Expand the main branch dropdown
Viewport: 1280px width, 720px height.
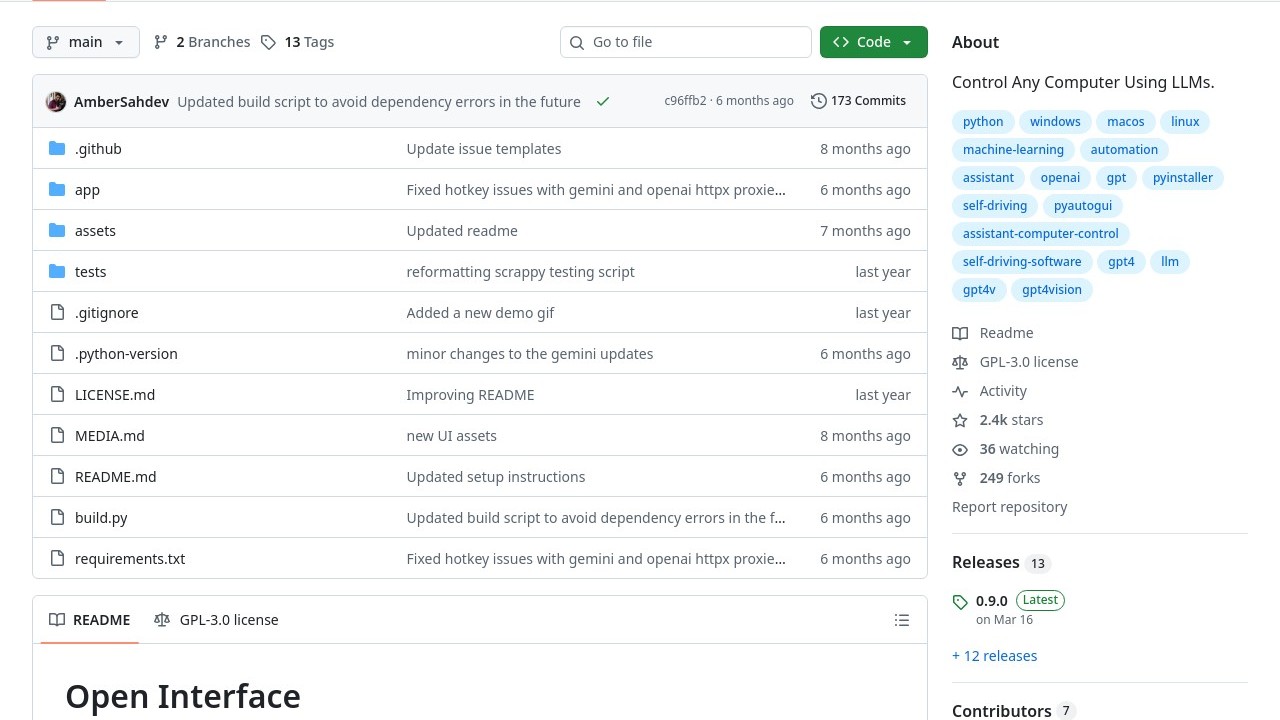point(86,42)
